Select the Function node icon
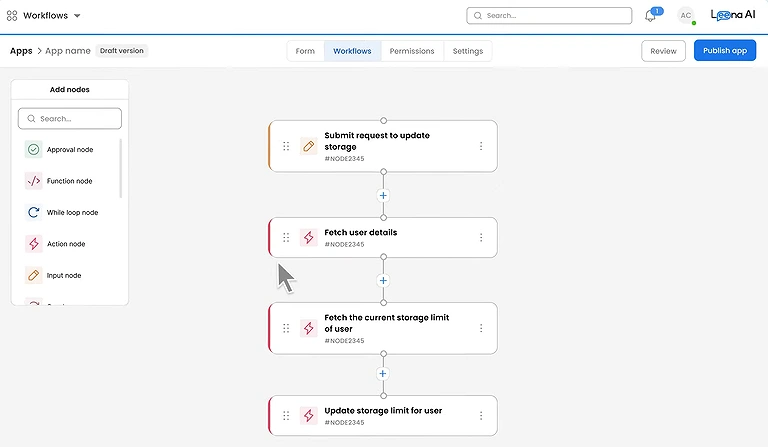Screen dimensions: 768x447 coord(33,181)
